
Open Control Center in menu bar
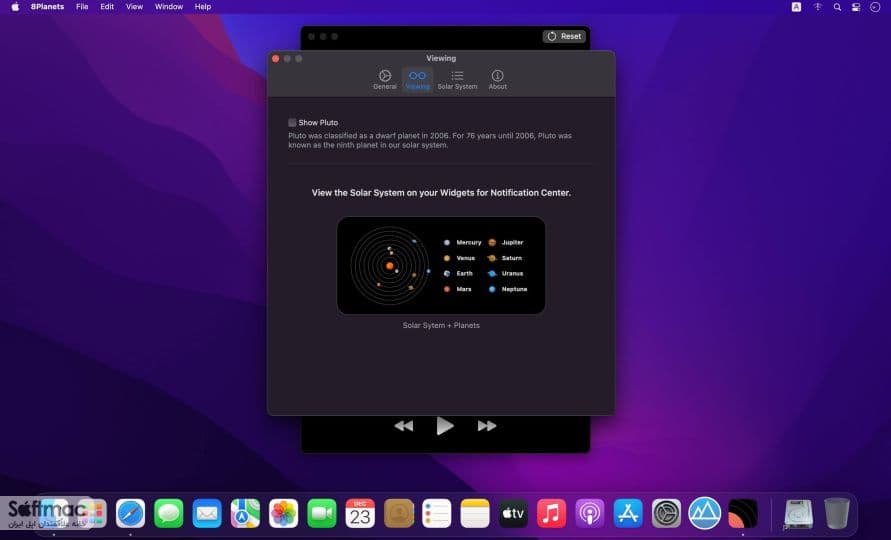[856, 7]
